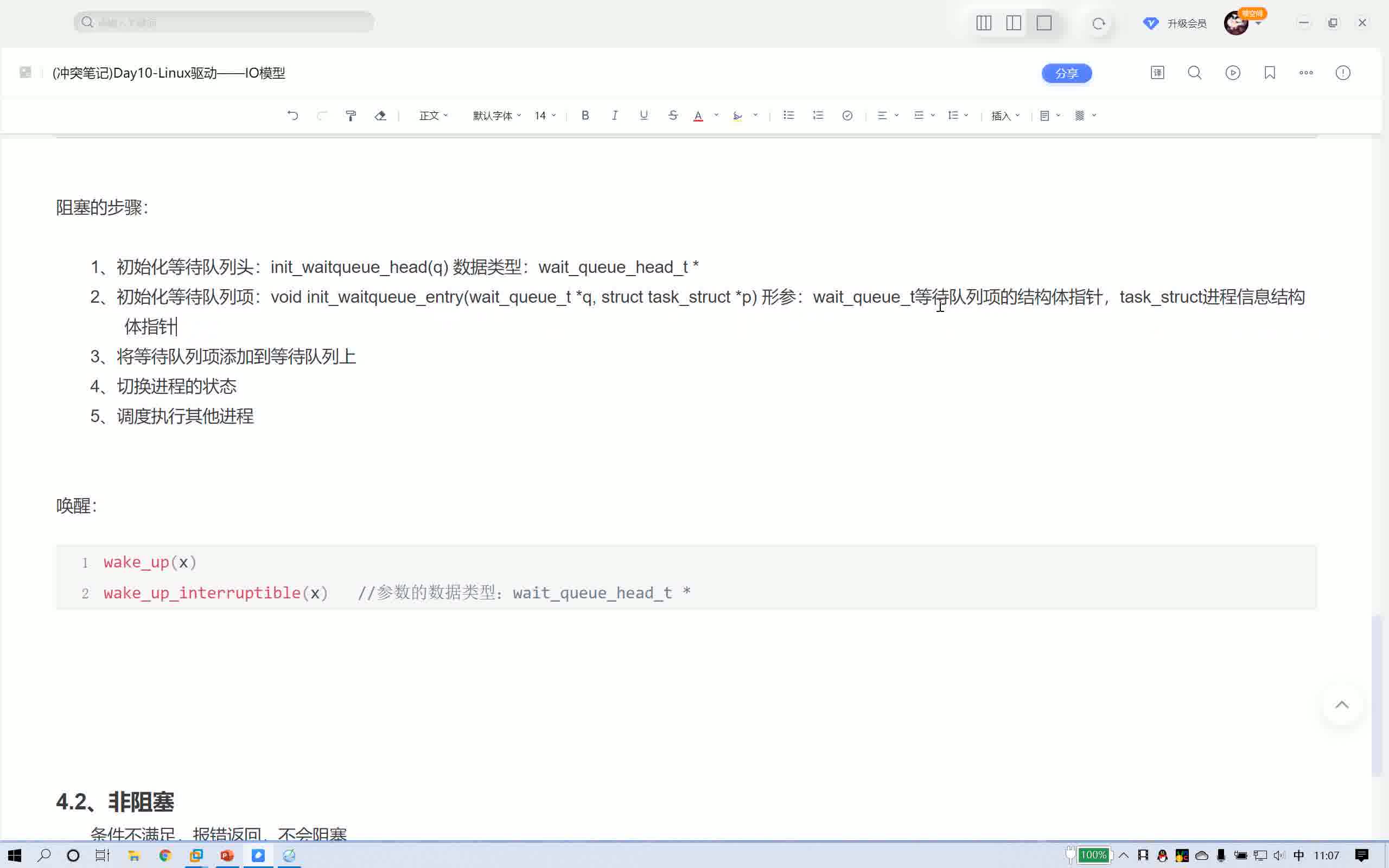The width and height of the screenshot is (1389, 868).
Task: Toggle bold formatting in the toolbar
Action: click(x=584, y=116)
